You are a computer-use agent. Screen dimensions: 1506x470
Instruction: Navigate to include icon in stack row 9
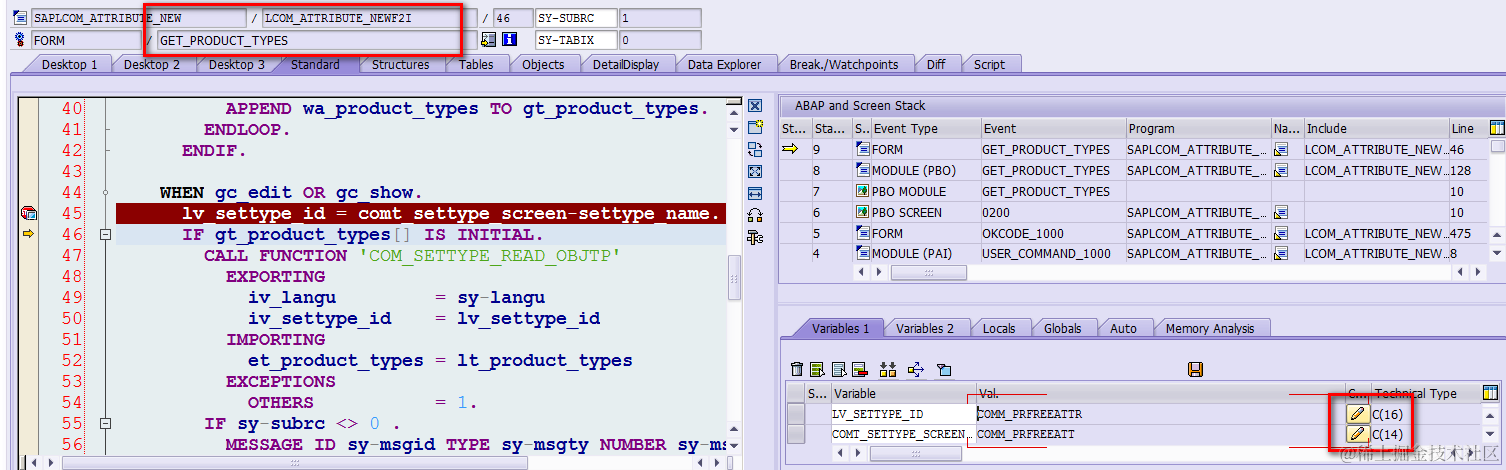(x=1280, y=150)
